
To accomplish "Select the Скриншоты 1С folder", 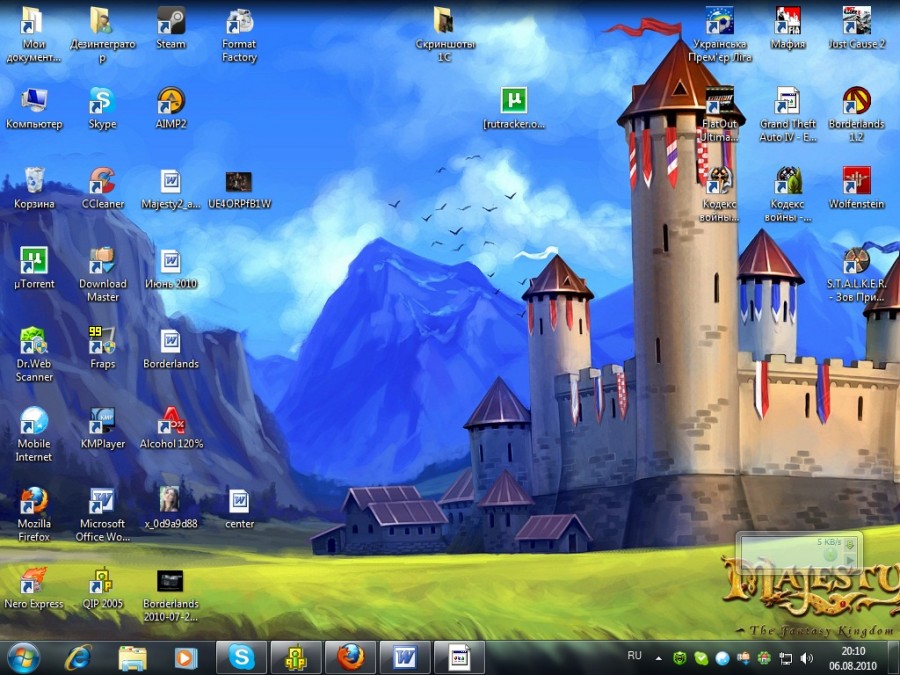I will (445, 36).
